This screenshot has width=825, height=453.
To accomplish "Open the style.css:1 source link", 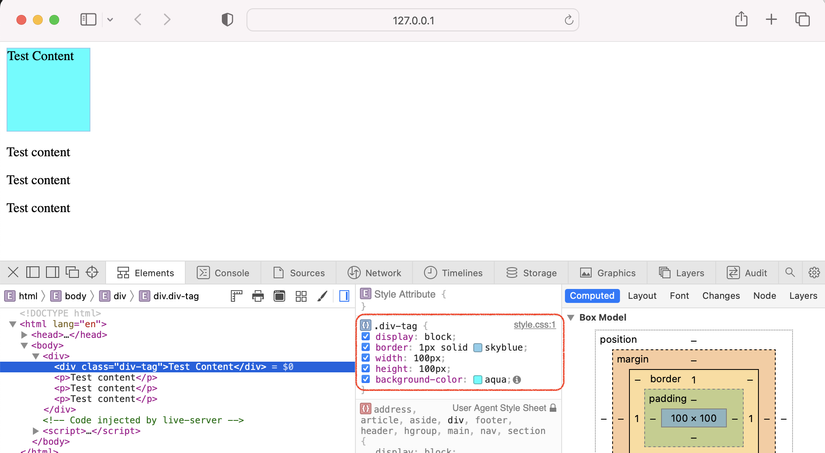I will coord(535,325).
